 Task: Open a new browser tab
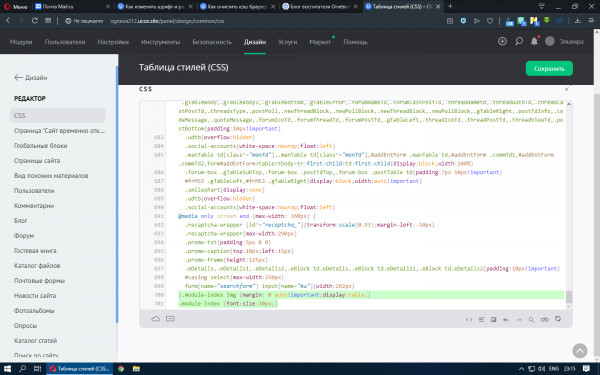click(x=450, y=6)
